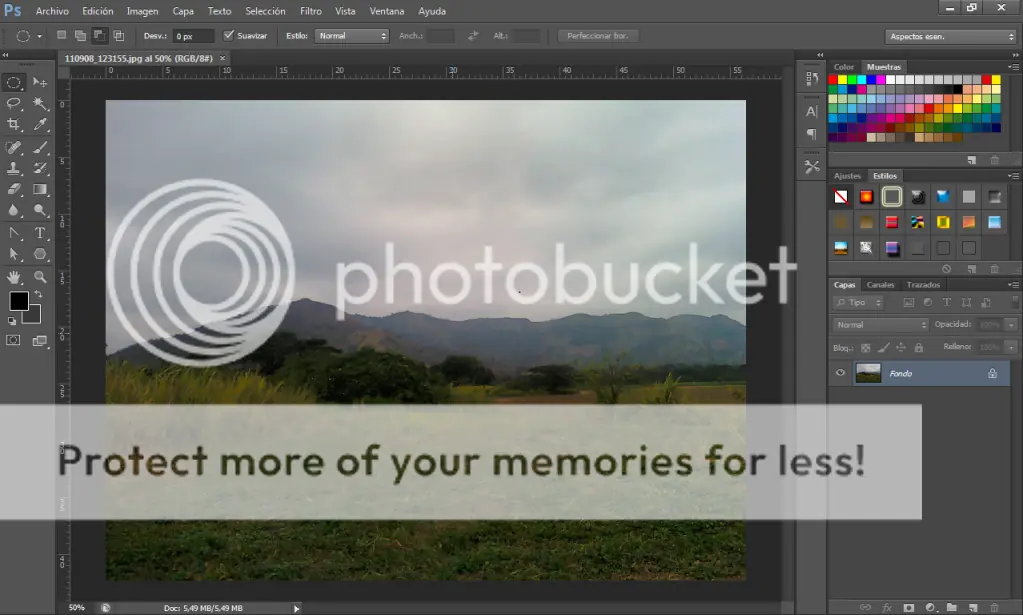Select the Brush tool
1023x615 pixels.
point(40,147)
